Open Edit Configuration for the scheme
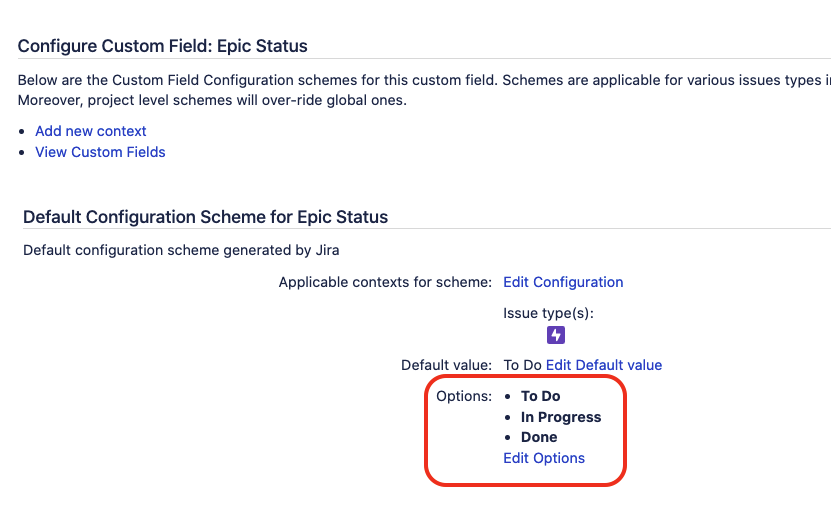The image size is (831, 513). (563, 282)
